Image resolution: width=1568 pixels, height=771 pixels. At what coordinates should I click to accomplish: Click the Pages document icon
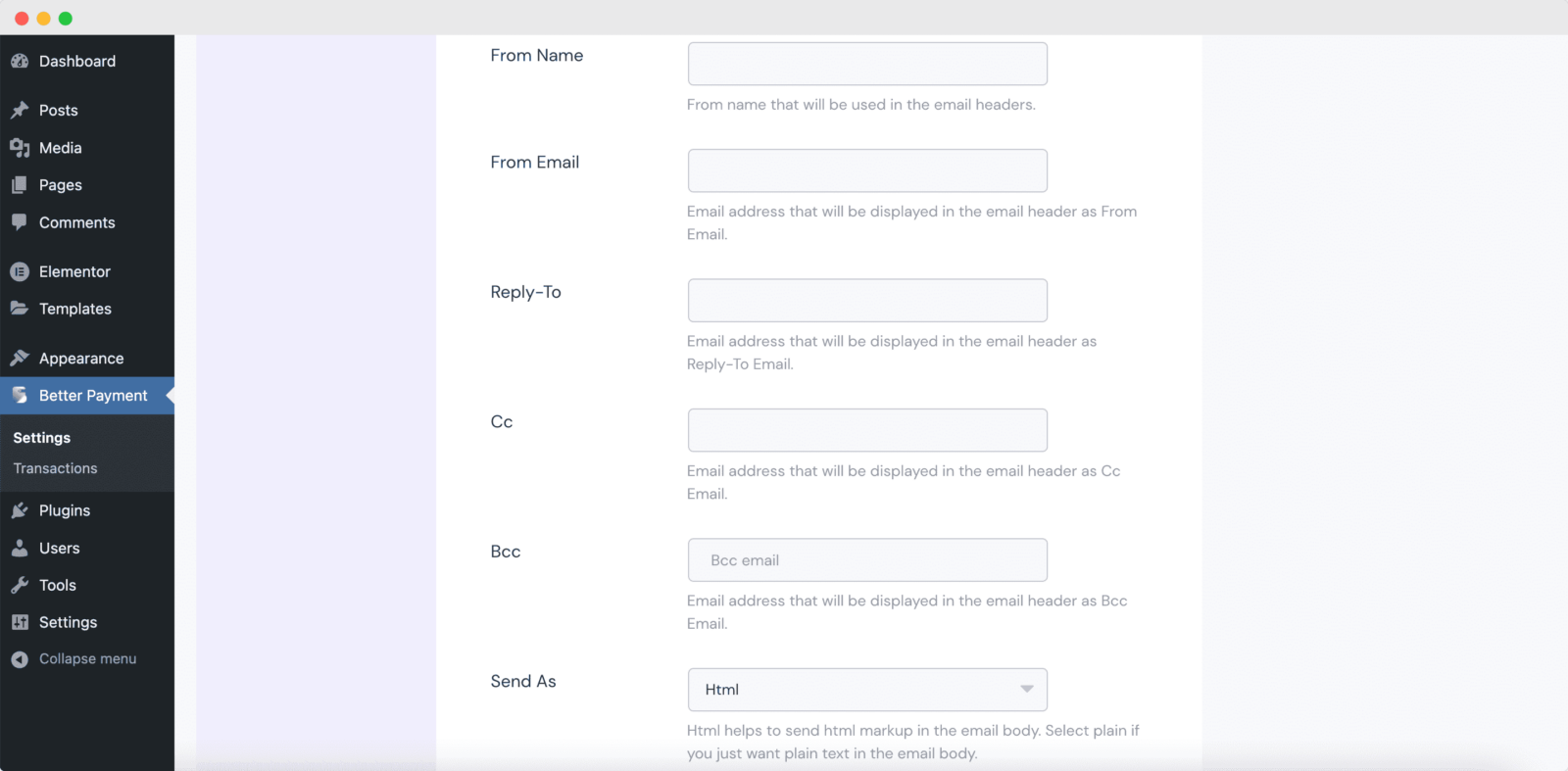pyautogui.click(x=21, y=185)
